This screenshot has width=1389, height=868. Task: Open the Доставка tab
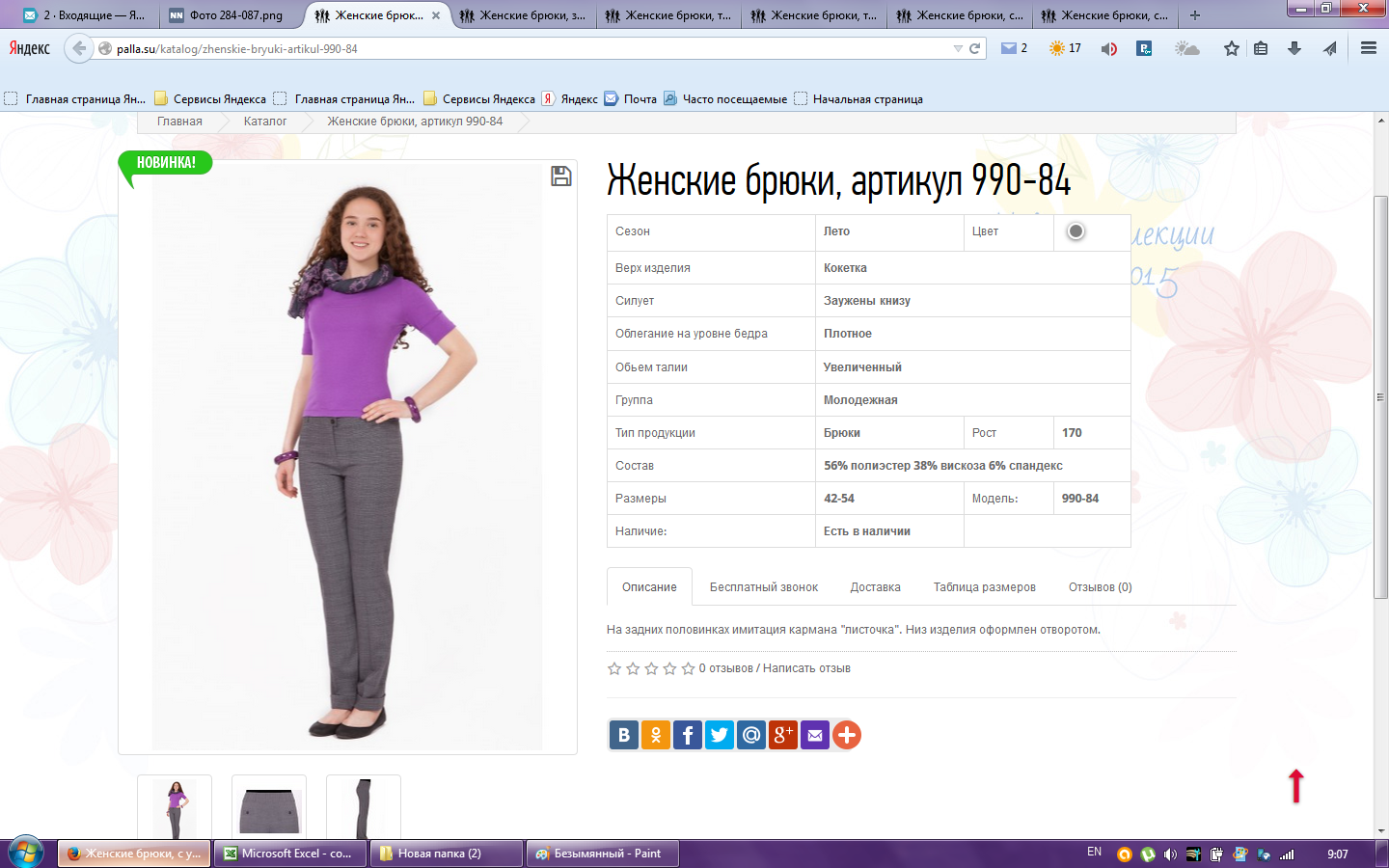click(x=876, y=587)
